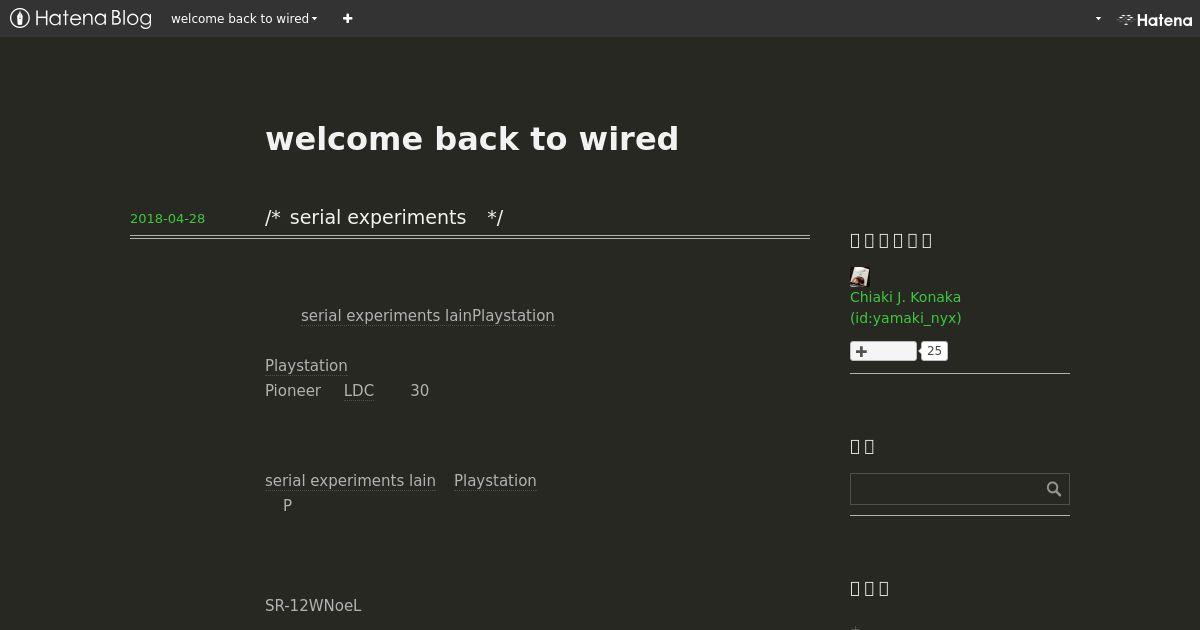
Task: Open the 2018-04-28 date link
Action: [x=167, y=218]
